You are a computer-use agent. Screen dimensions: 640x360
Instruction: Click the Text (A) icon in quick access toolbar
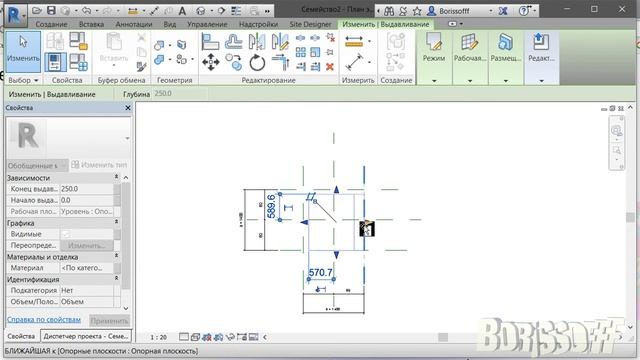click(182, 11)
